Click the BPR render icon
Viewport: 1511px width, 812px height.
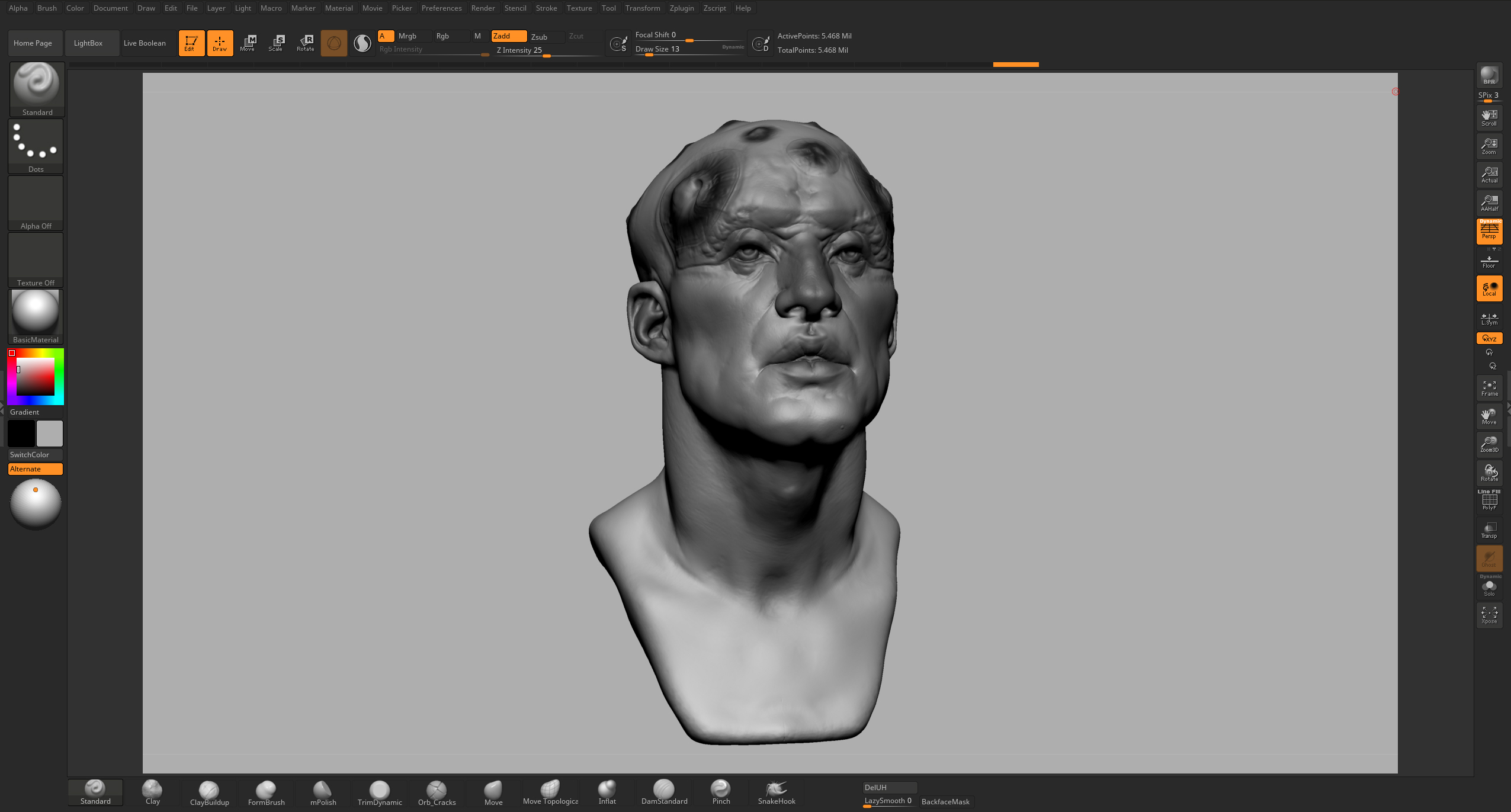pyautogui.click(x=1488, y=76)
